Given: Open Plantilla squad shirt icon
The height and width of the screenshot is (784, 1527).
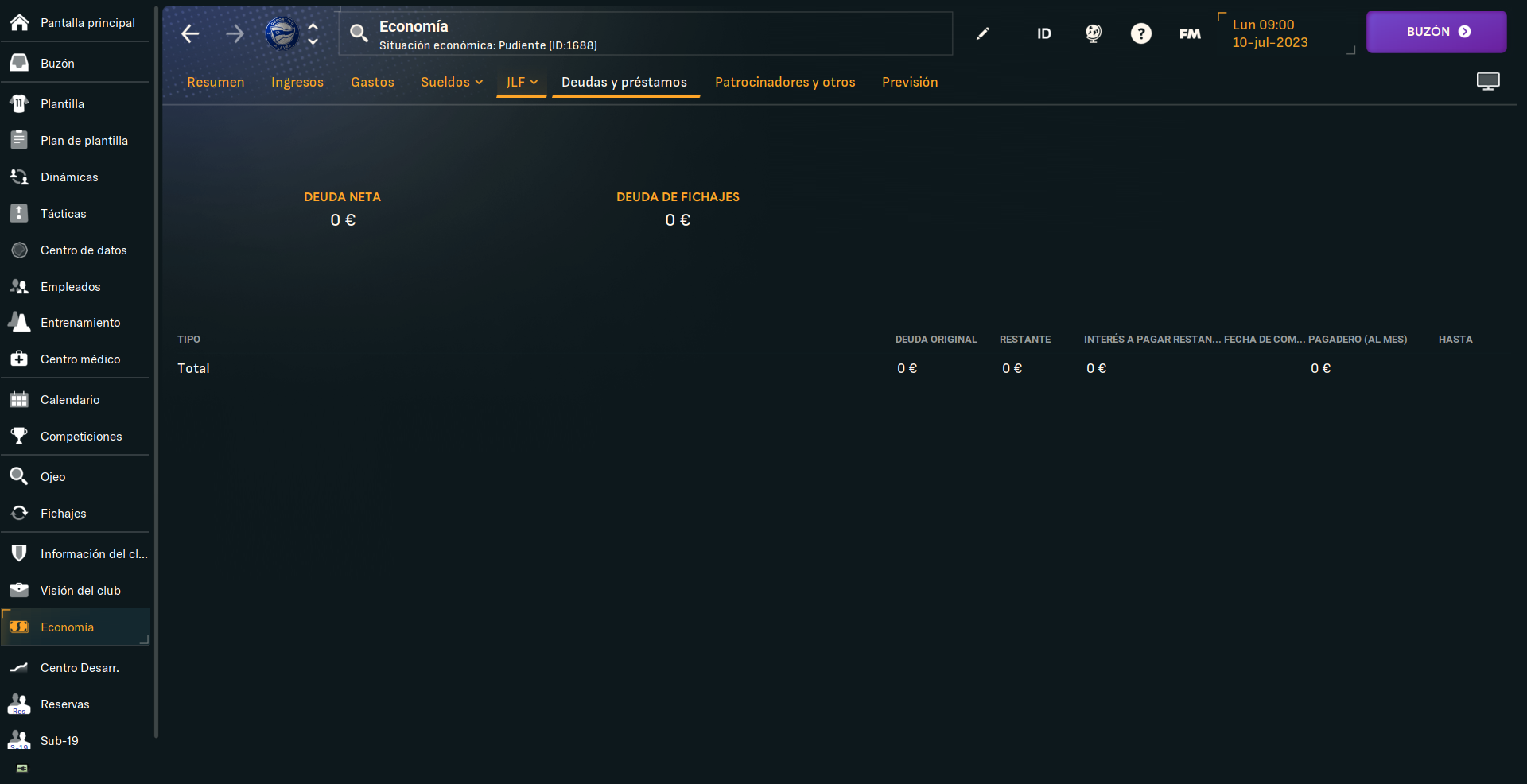Looking at the screenshot, I should [19, 103].
